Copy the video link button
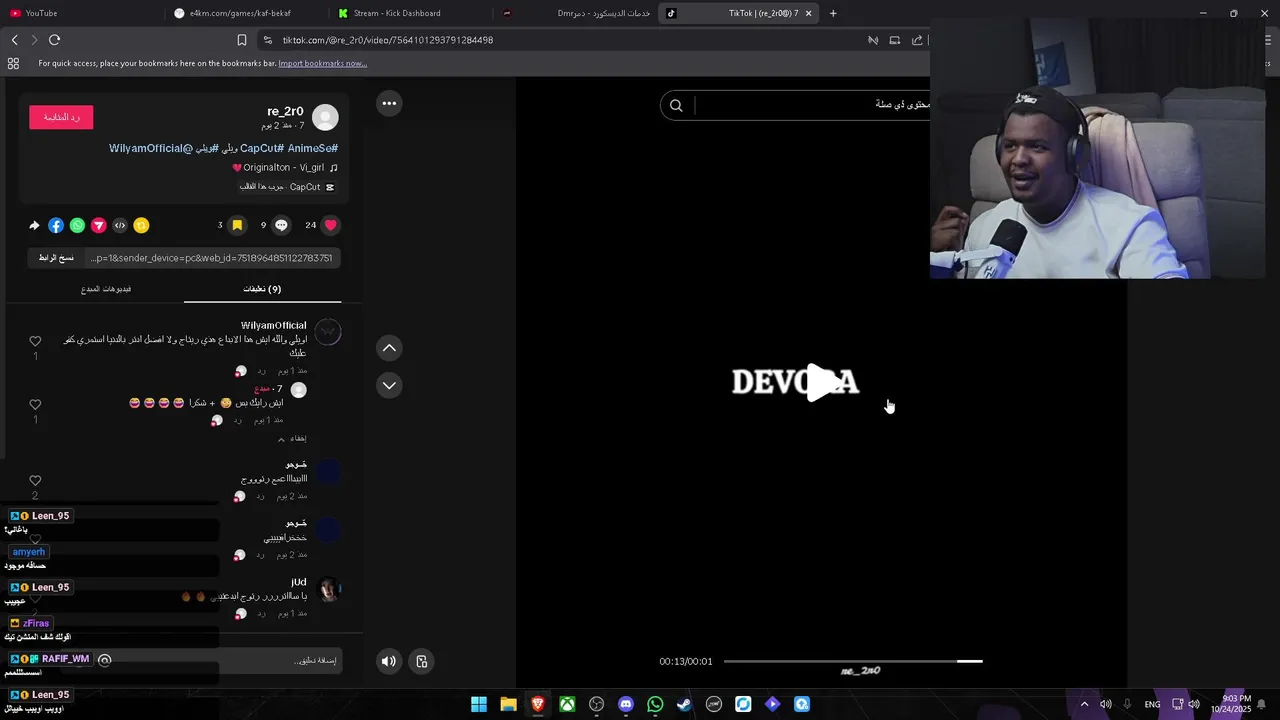Viewport: 1280px width, 720px height. tap(57, 258)
